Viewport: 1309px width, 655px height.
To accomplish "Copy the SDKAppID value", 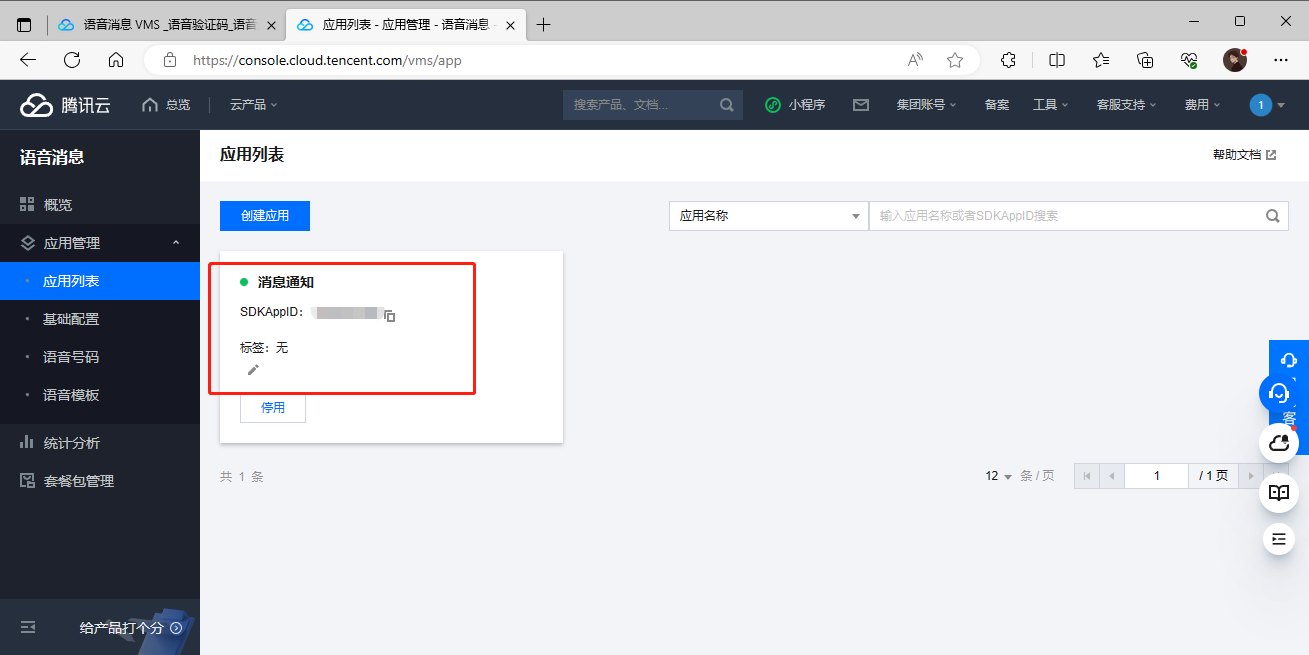I will [x=390, y=315].
